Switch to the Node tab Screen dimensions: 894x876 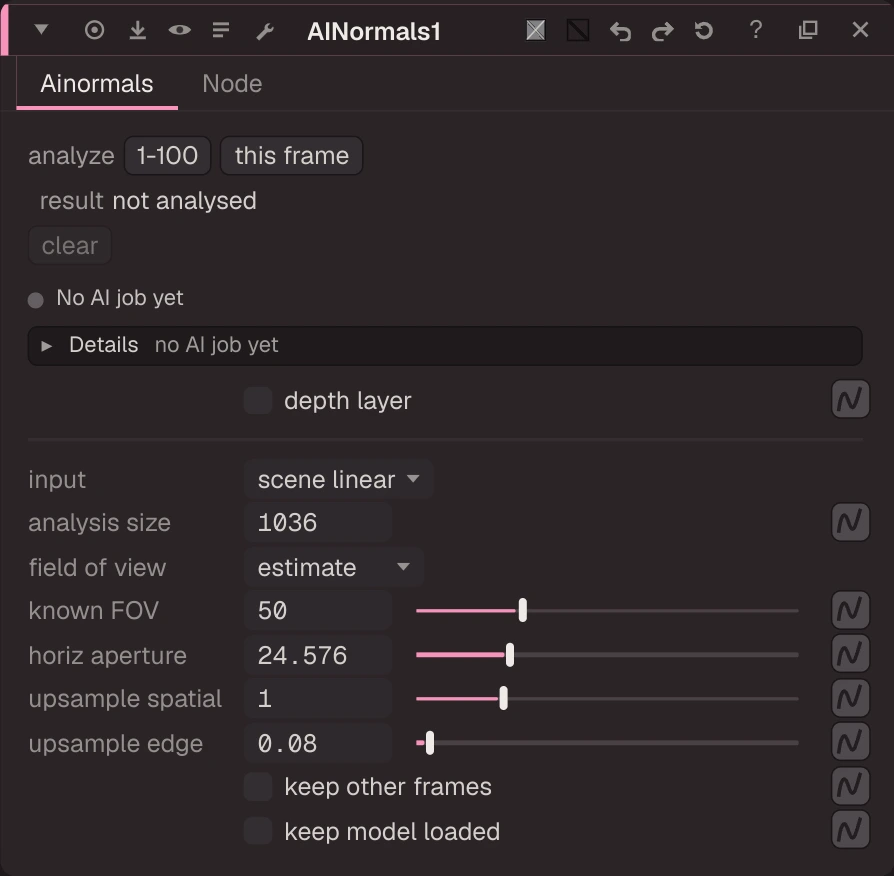click(x=232, y=84)
